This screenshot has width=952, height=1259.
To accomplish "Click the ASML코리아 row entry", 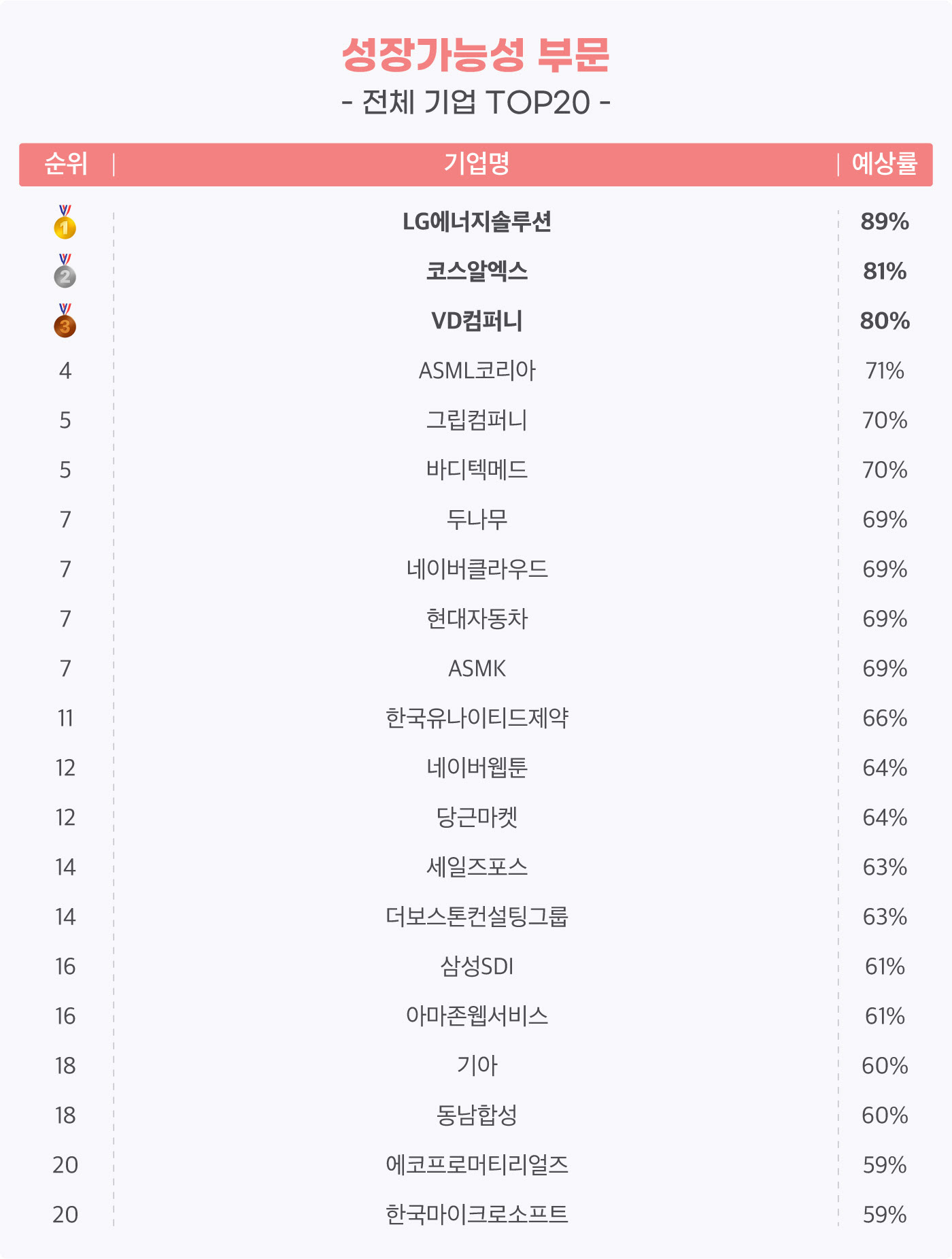I will pyautogui.click(x=477, y=371).
